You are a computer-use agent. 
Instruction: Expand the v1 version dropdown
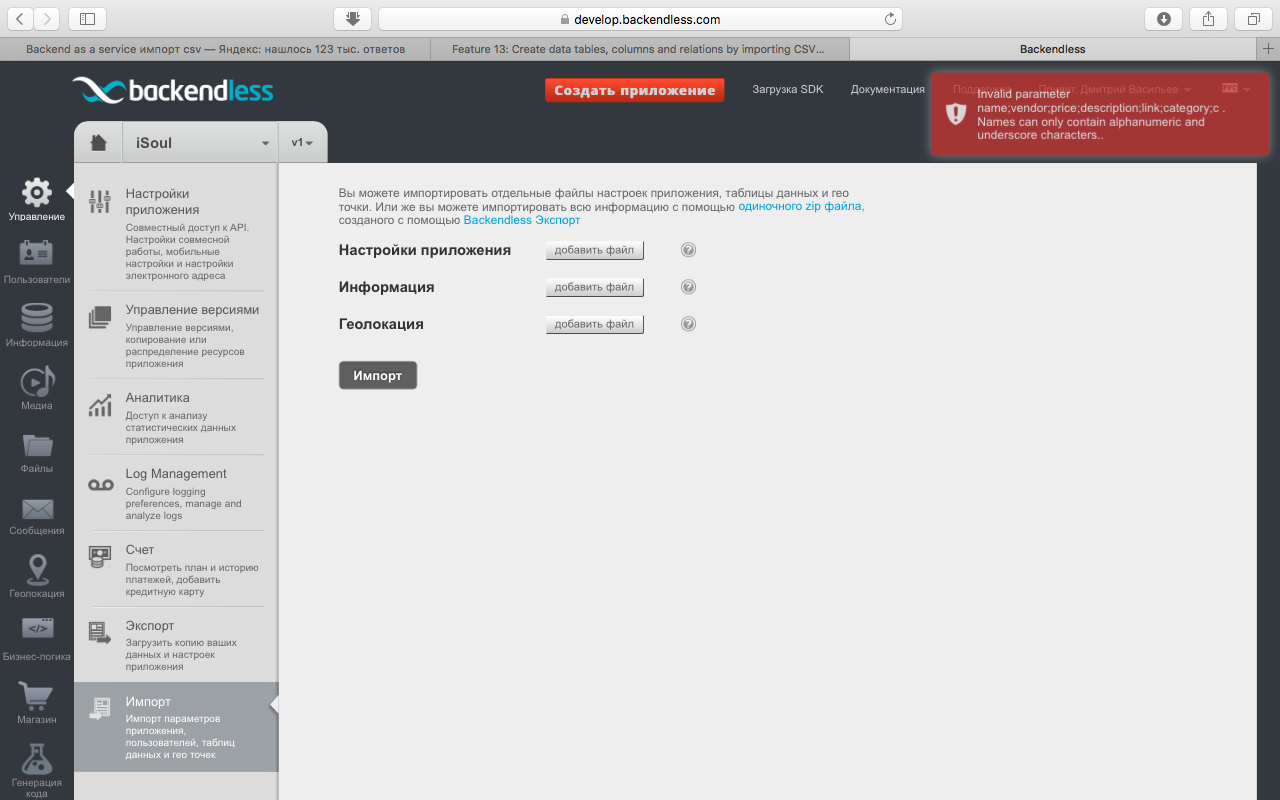point(302,143)
